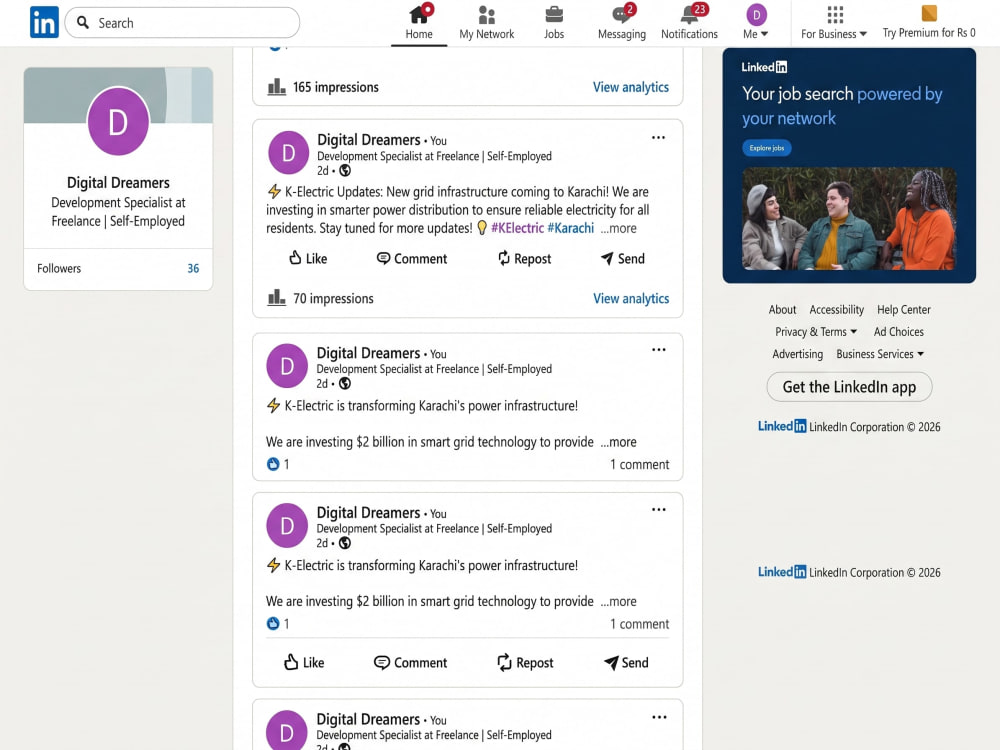1000x750 pixels.
Task: Open the Digital Dreamers sidebar profile avatar
Action: pos(118,121)
